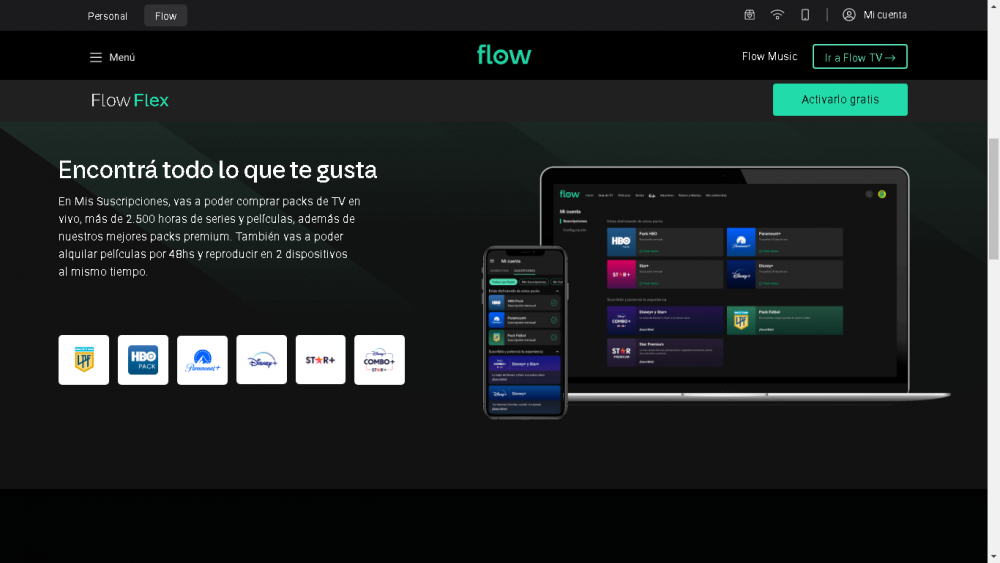Click the mobile phone icon in top bar
Image resolution: width=1000 pixels, height=563 pixels.
tap(805, 15)
